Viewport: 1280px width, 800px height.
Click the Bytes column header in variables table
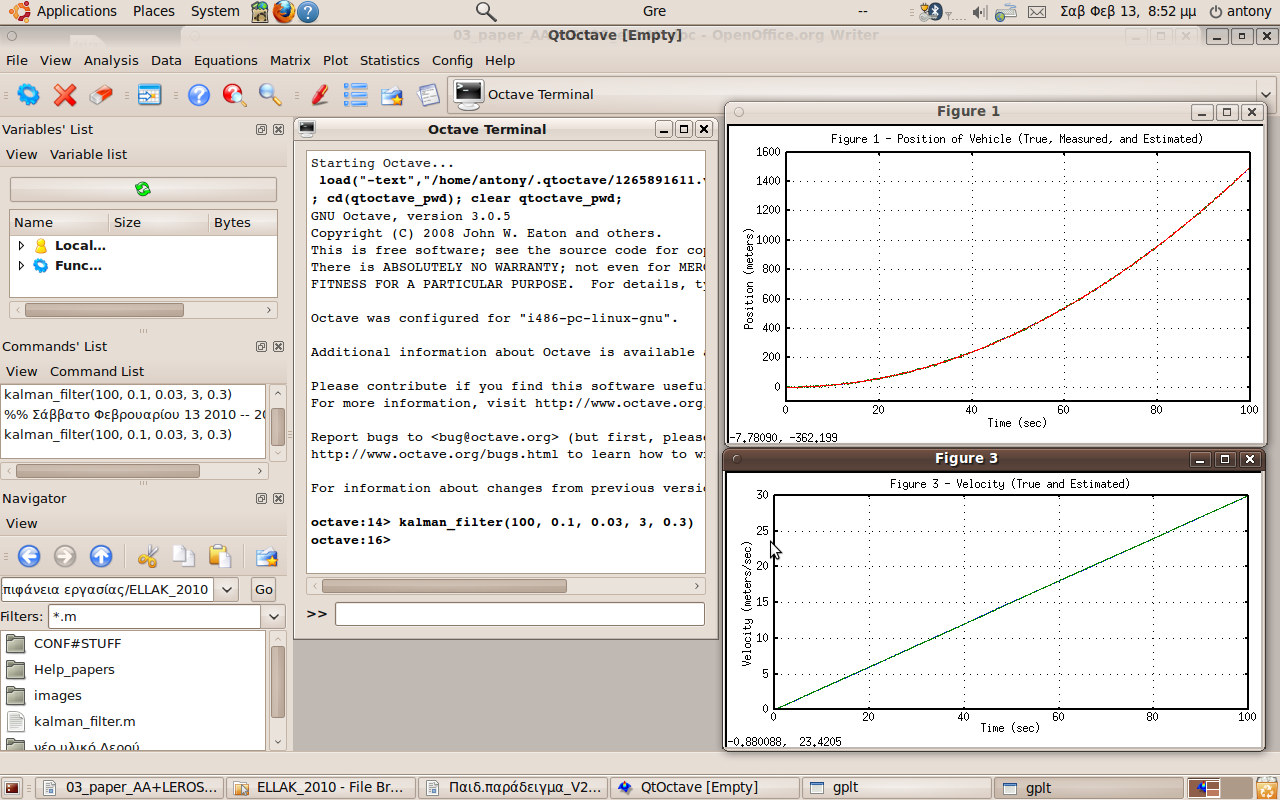click(x=243, y=222)
